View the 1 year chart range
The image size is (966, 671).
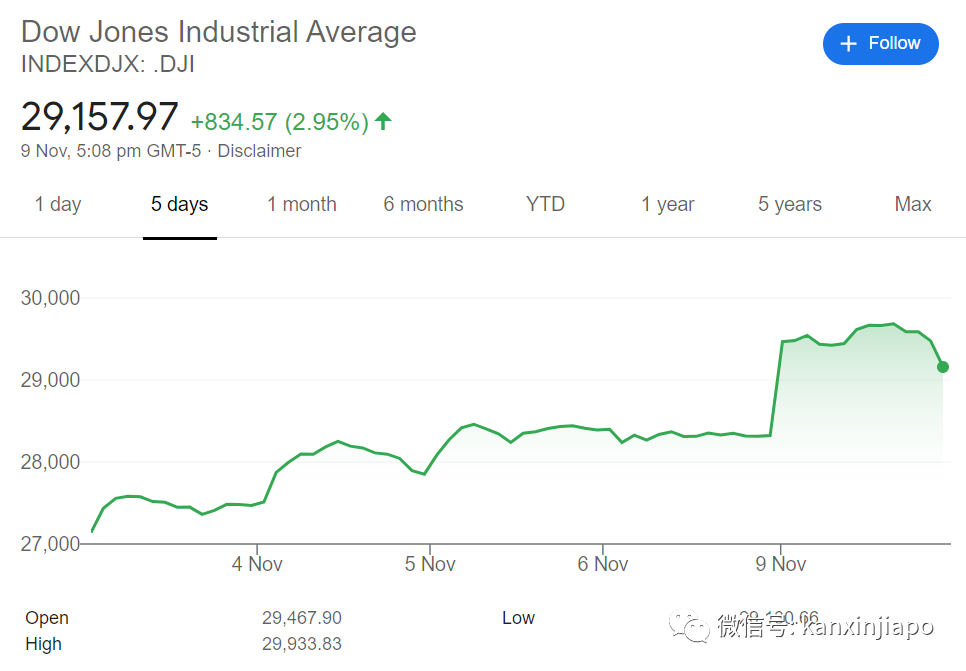(668, 204)
